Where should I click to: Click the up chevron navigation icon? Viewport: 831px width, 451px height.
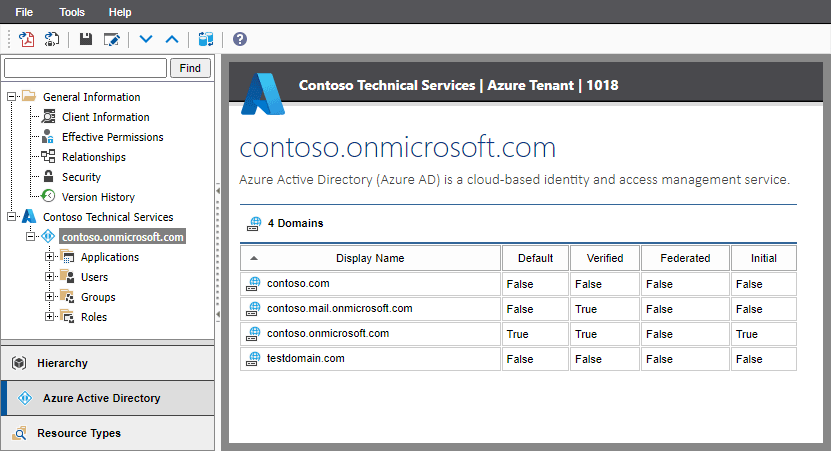pos(172,39)
